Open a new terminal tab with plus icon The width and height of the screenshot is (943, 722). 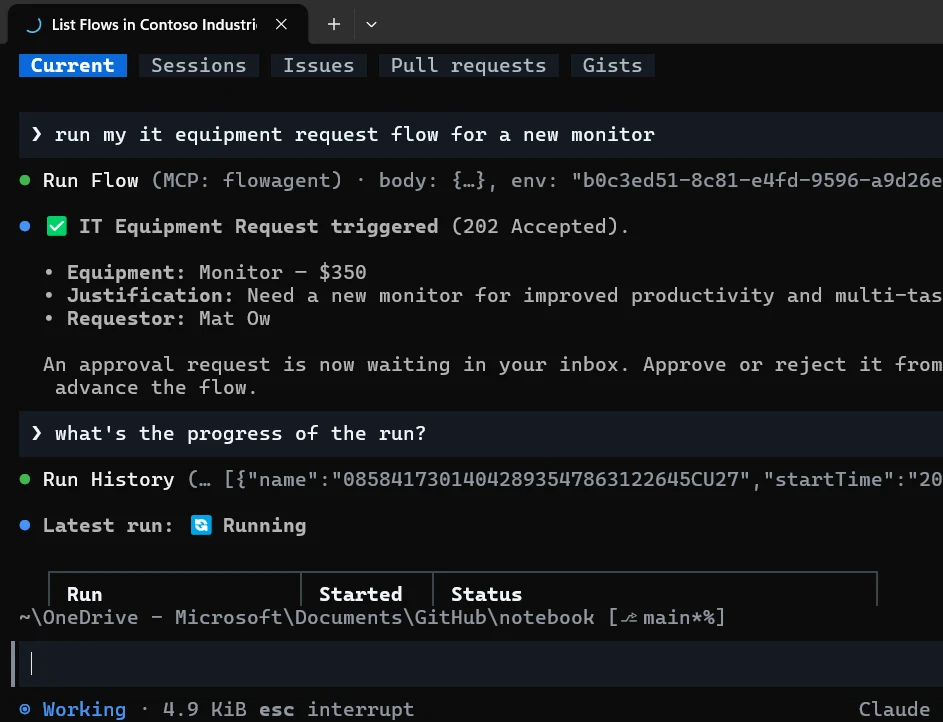click(x=334, y=25)
